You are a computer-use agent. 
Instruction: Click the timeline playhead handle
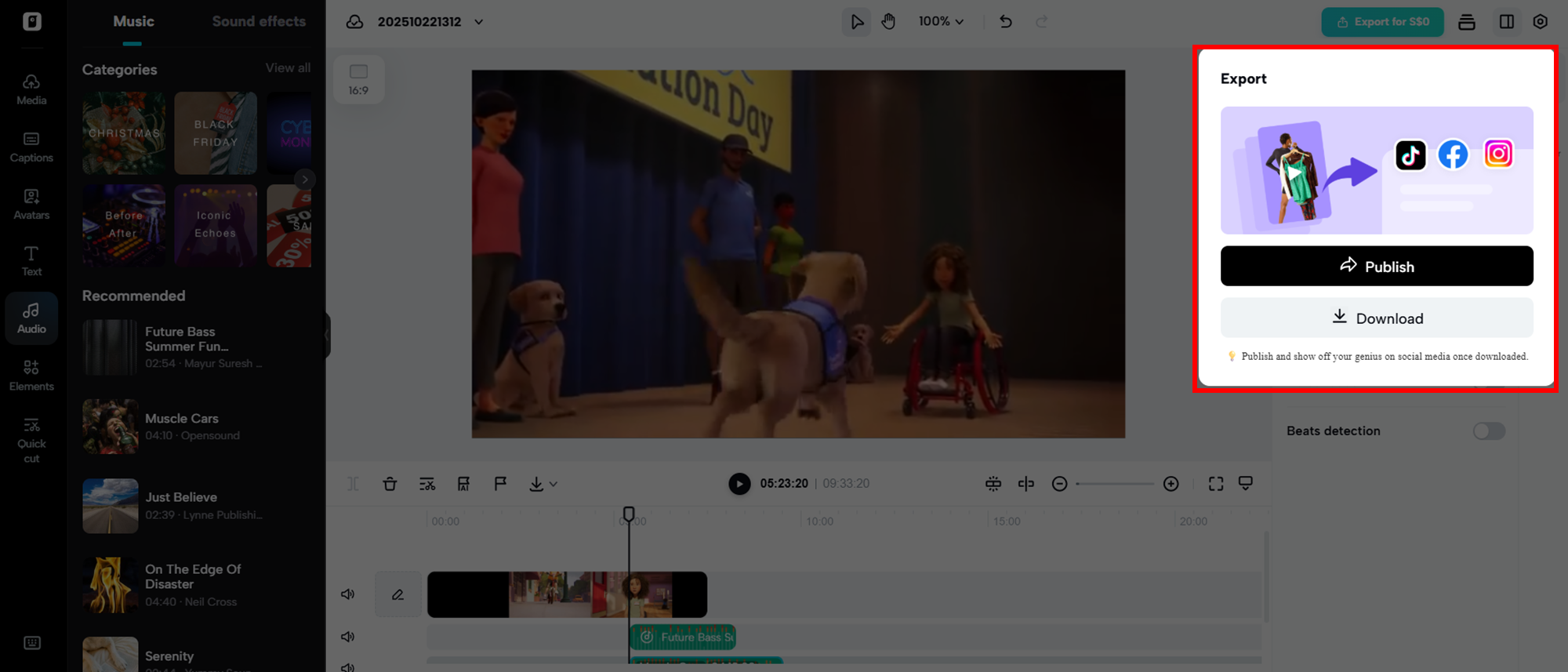click(629, 514)
